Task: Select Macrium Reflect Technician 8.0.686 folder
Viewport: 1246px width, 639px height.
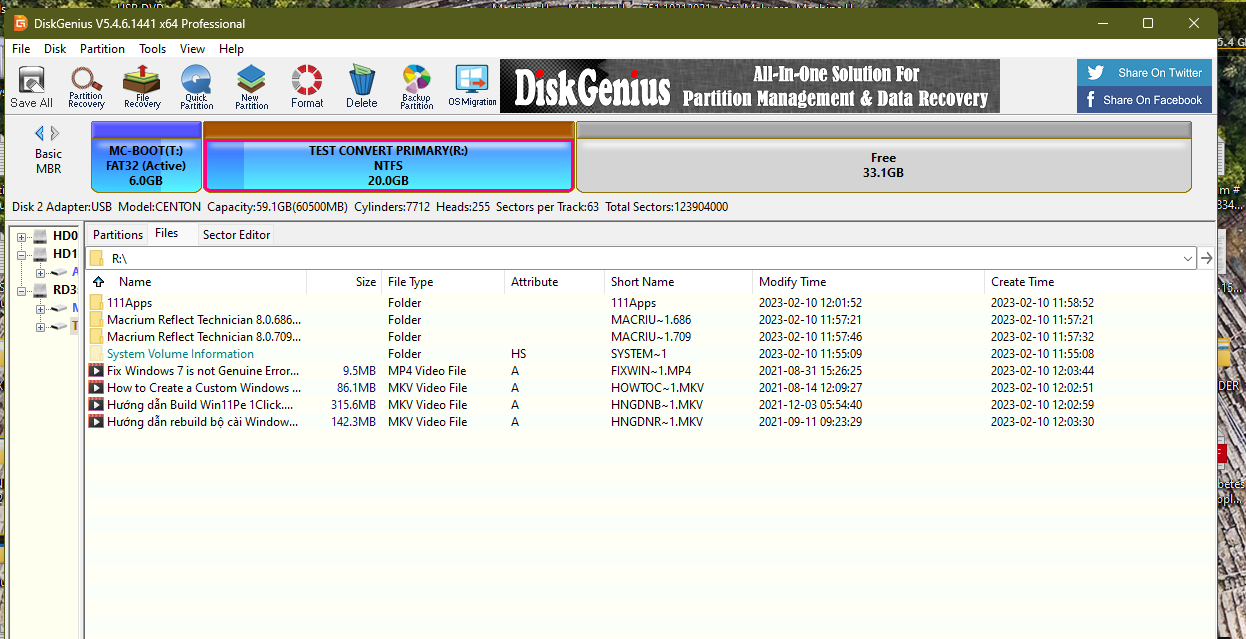Action: pyautogui.click(x=204, y=320)
